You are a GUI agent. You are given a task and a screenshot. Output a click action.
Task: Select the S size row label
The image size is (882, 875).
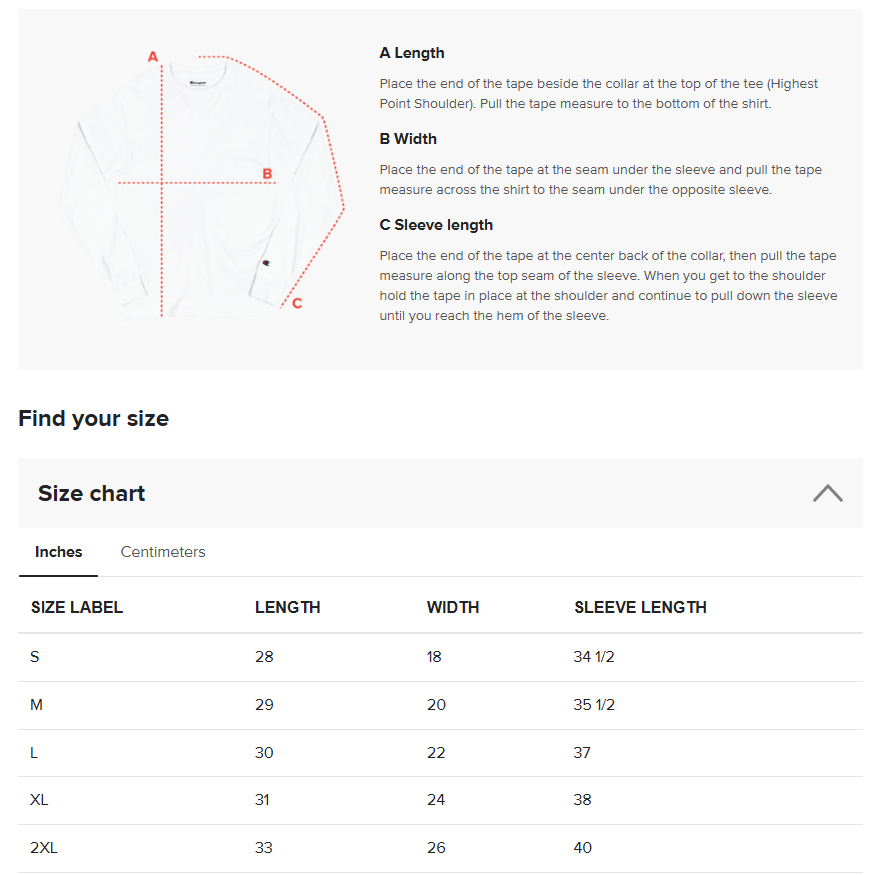[36, 657]
